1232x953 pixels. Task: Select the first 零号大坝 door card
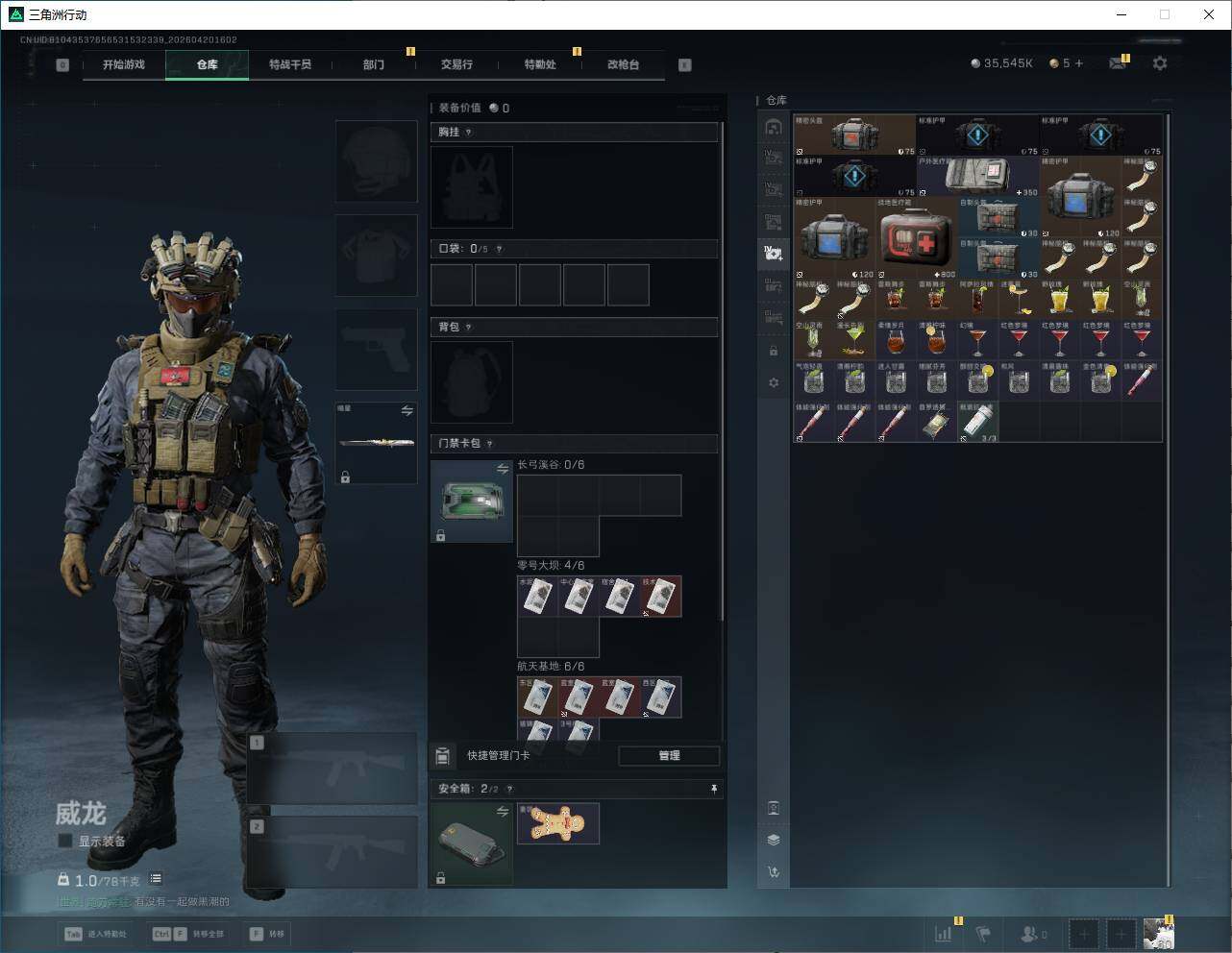pyautogui.click(x=537, y=597)
